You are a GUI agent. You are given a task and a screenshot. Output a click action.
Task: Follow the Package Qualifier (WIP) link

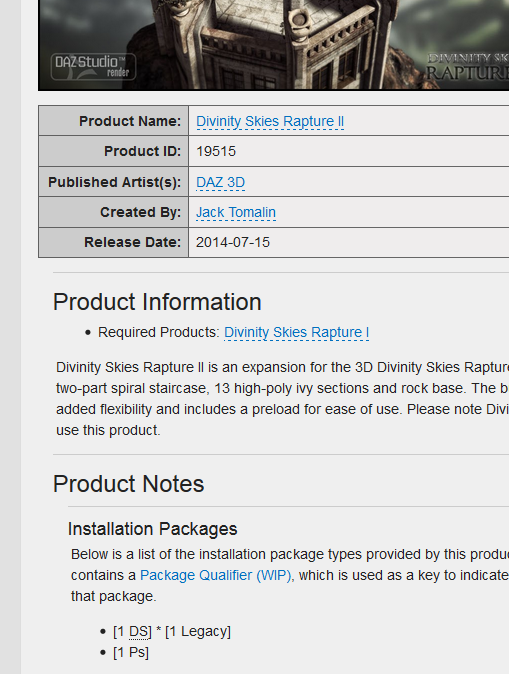coord(216,575)
